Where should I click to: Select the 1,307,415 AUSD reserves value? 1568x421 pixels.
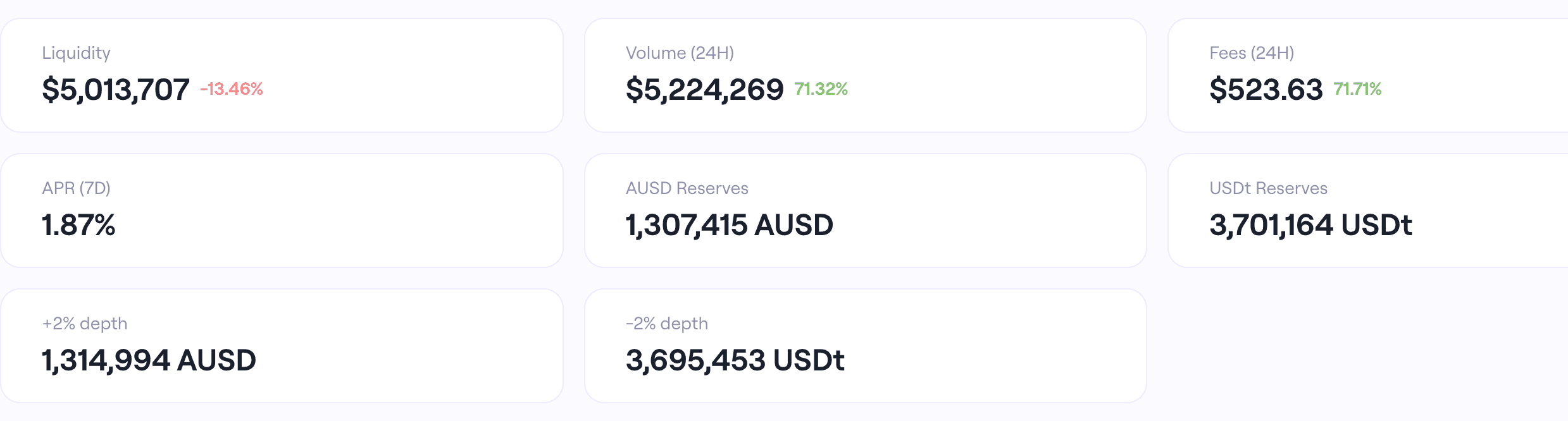tap(729, 225)
